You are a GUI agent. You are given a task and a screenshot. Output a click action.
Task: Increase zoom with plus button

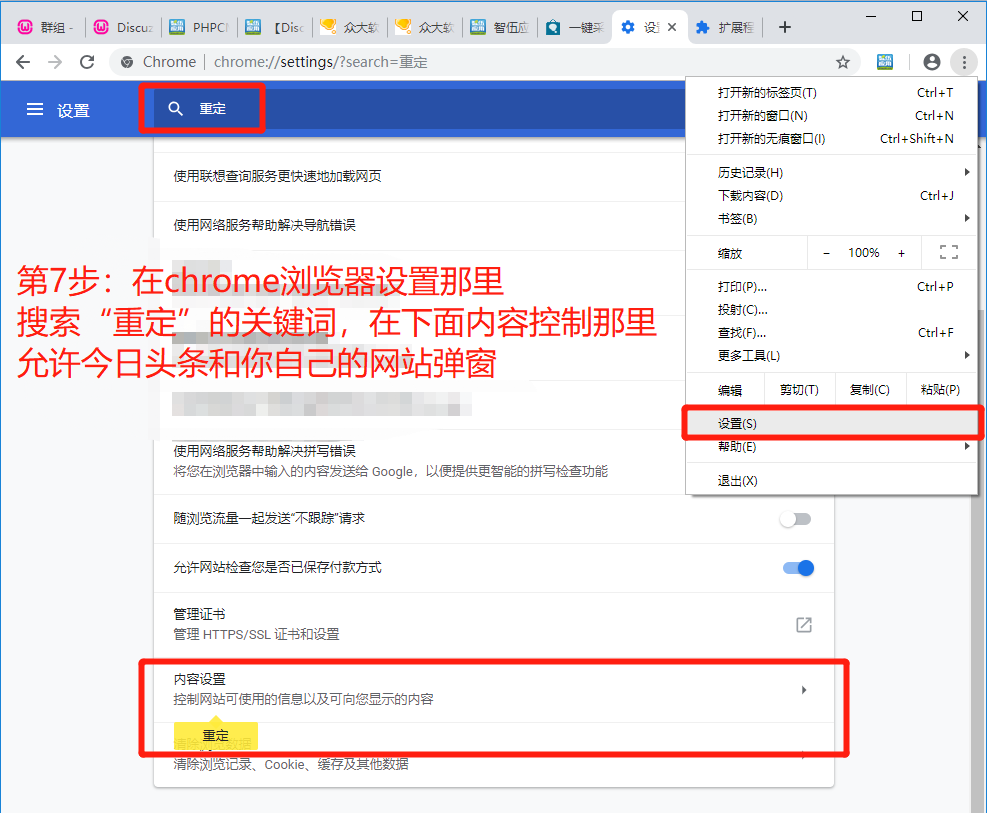[x=901, y=253]
